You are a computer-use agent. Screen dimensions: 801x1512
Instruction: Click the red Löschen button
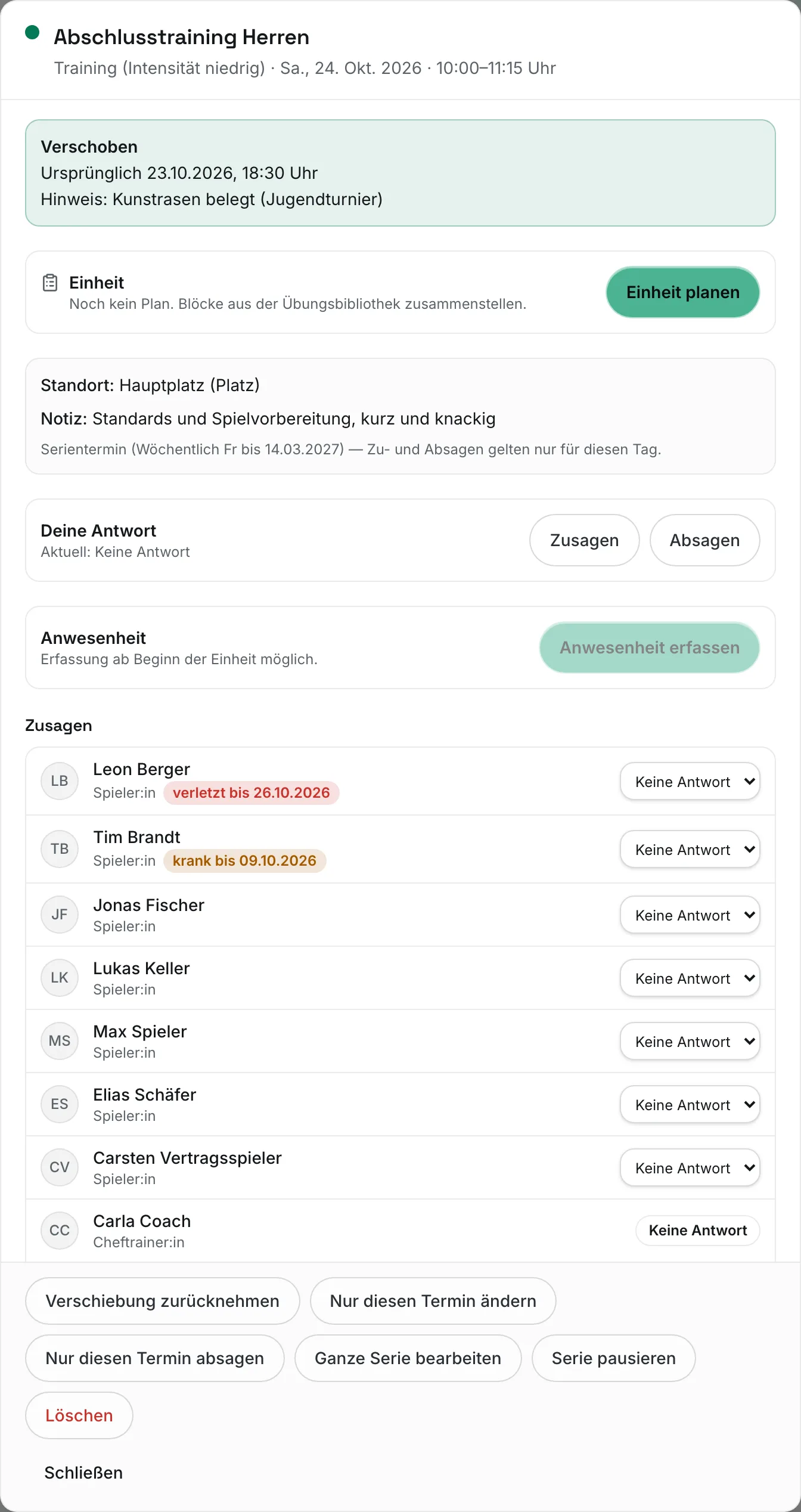coord(79,1415)
